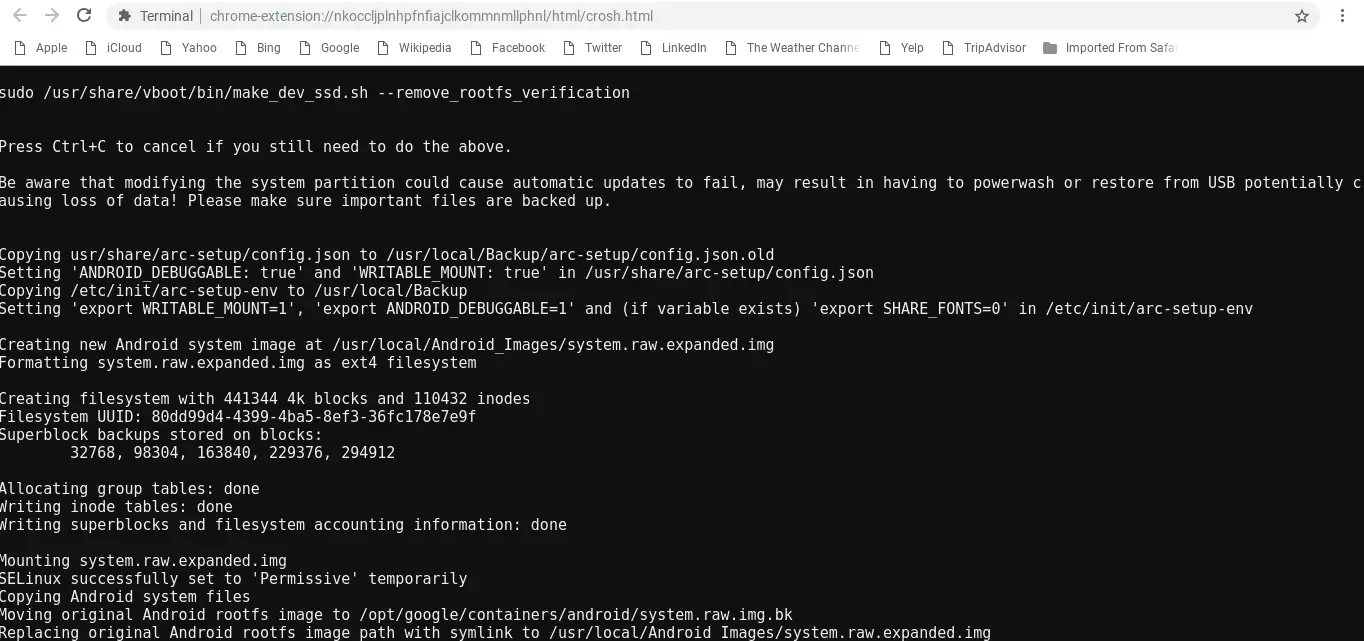Click the page icon beside the Yelp bookmark
Viewport: 1364px width, 641px height.
pos(885,47)
